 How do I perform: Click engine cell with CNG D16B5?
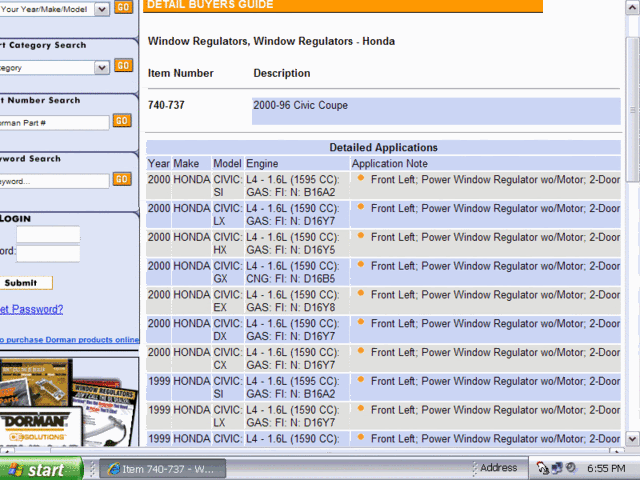tap(297, 272)
